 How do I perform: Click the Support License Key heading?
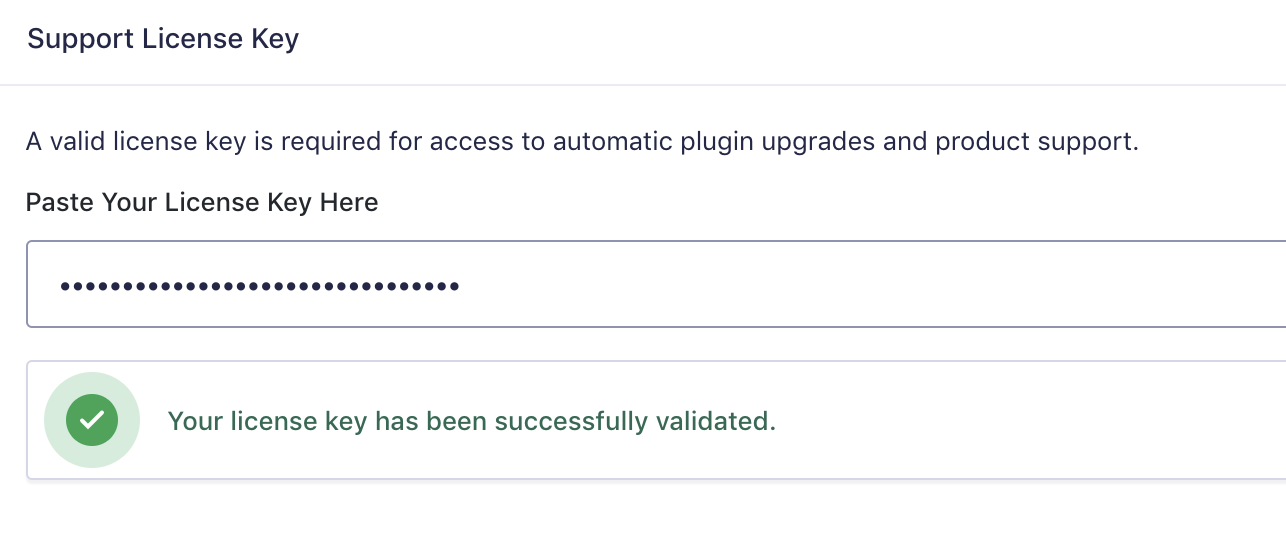pyautogui.click(x=163, y=40)
